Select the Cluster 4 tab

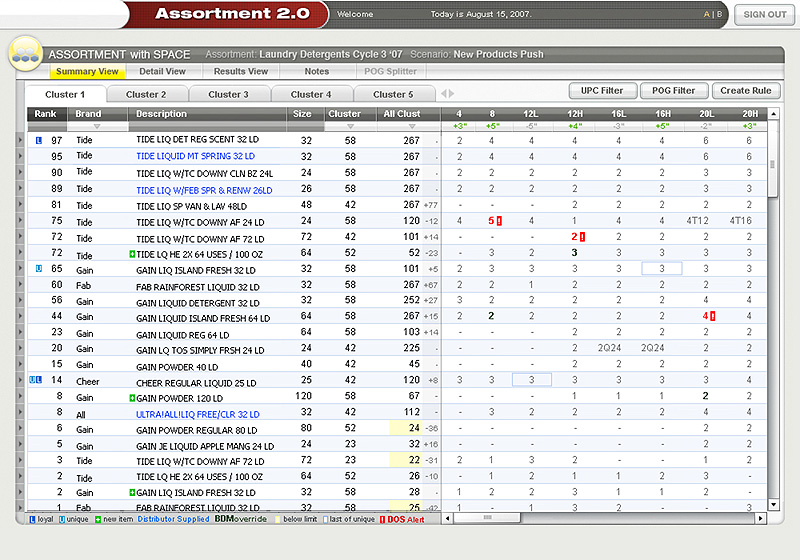[311, 94]
